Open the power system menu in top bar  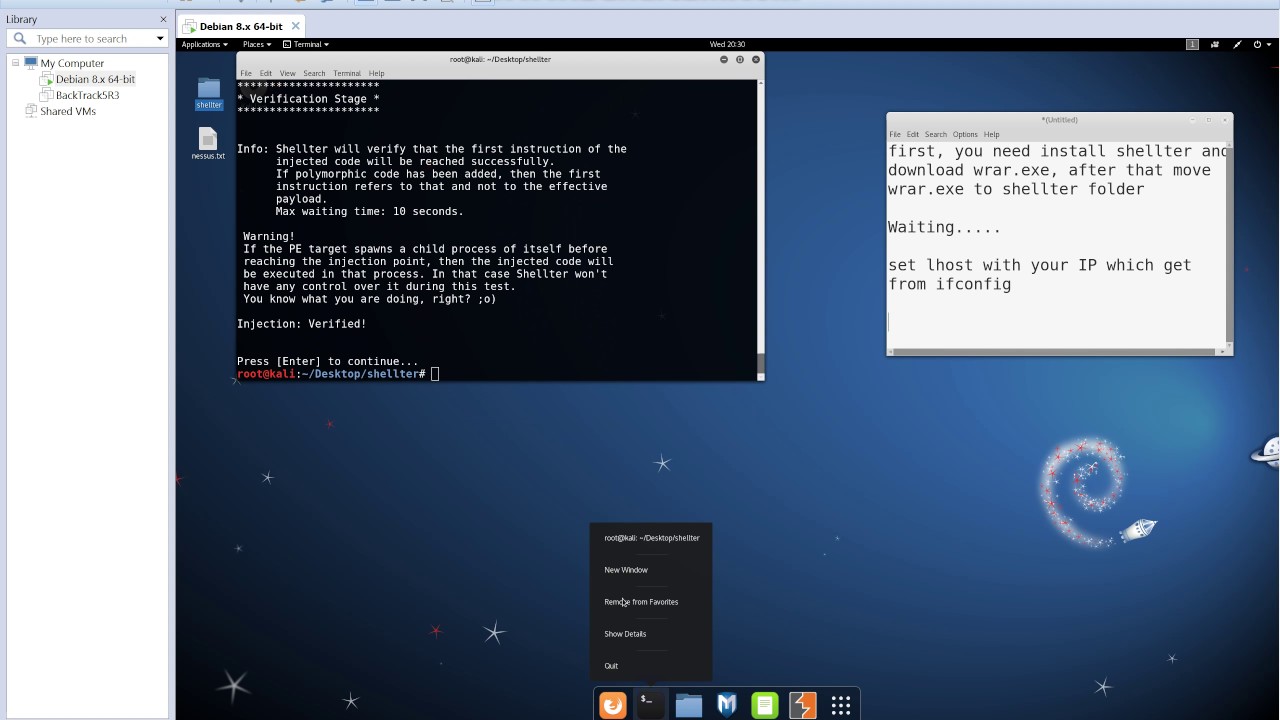(x=1261, y=44)
